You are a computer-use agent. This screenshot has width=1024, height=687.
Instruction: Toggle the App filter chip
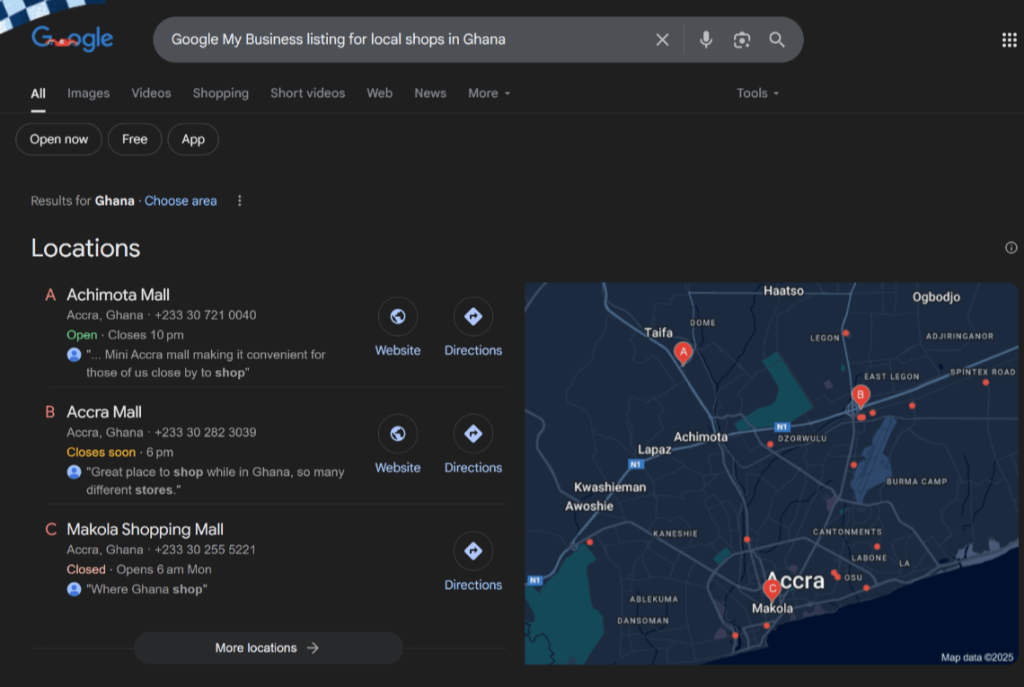coord(193,139)
